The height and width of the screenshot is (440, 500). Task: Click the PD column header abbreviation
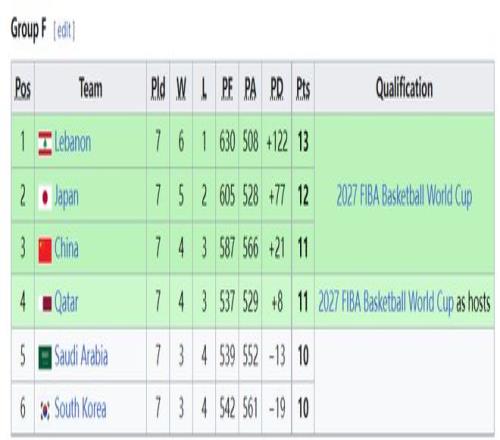[277, 89]
